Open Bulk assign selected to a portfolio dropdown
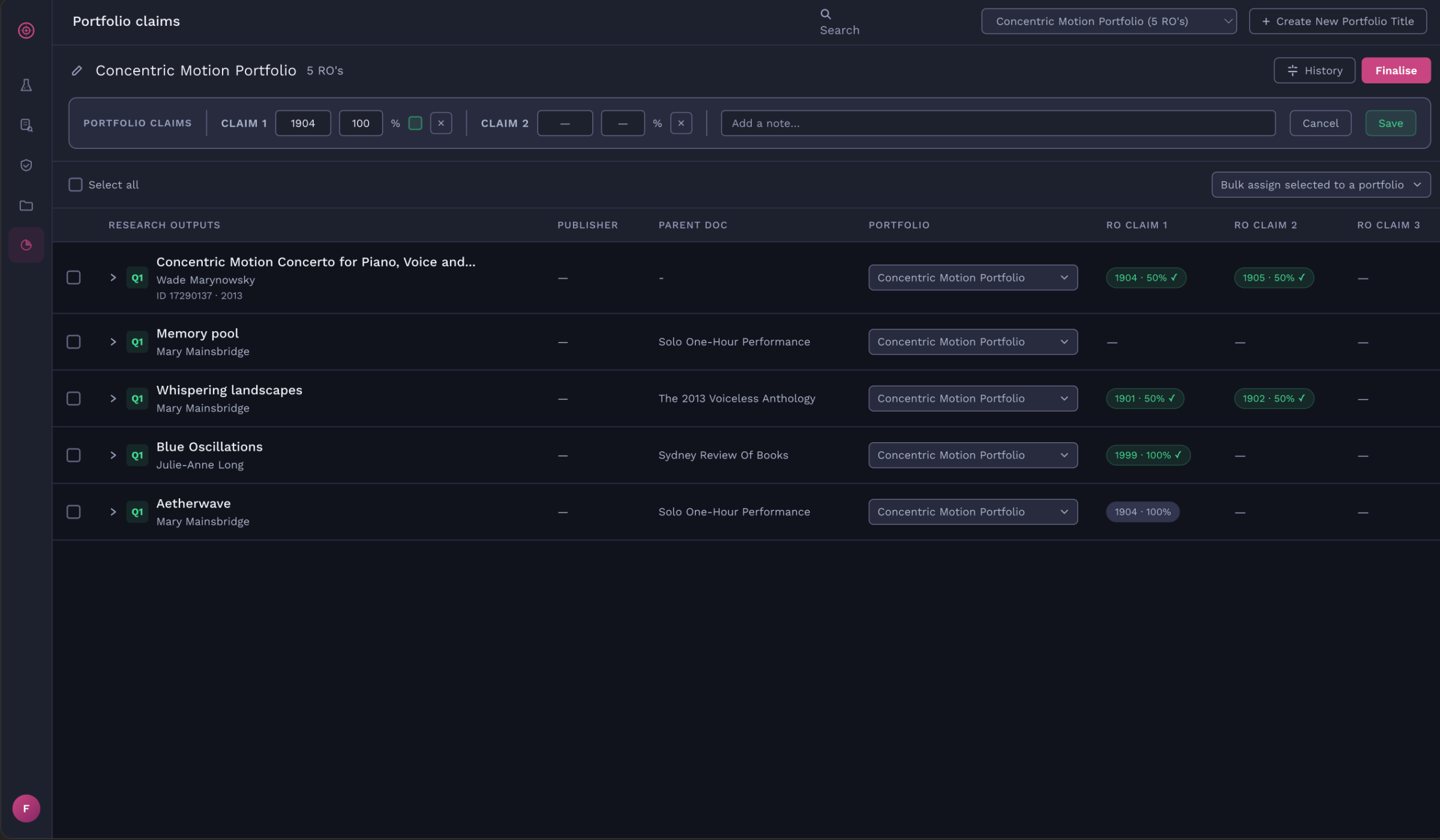 click(x=1321, y=185)
